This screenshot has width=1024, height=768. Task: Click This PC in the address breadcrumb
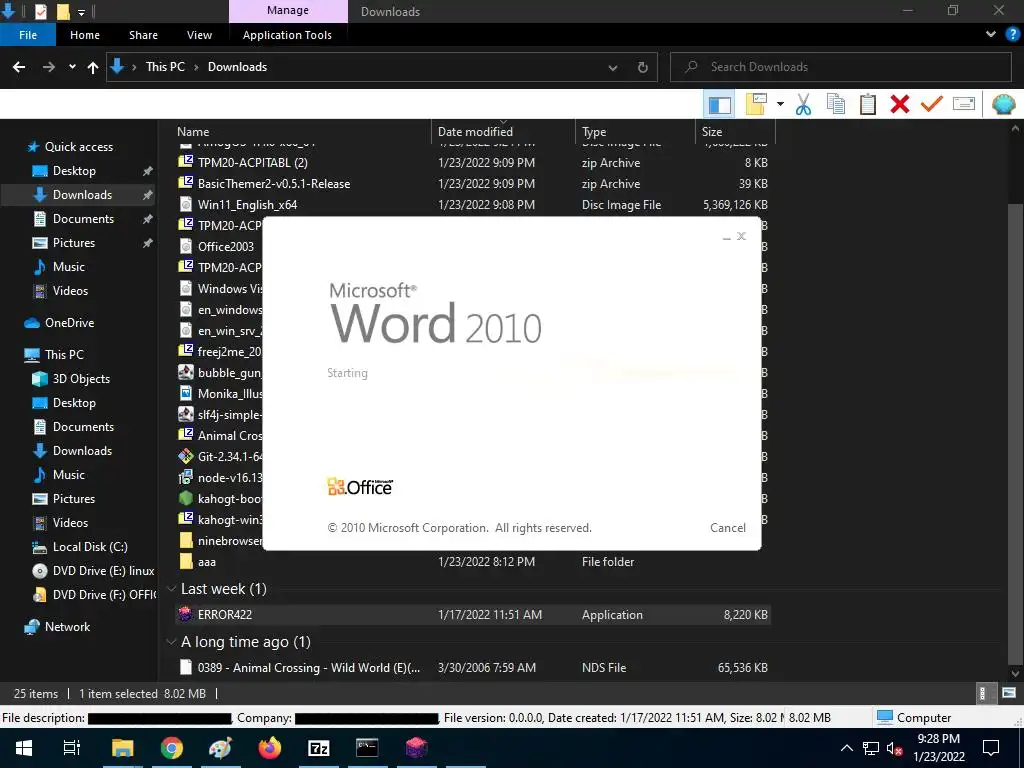pyautogui.click(x=165, y=67)
